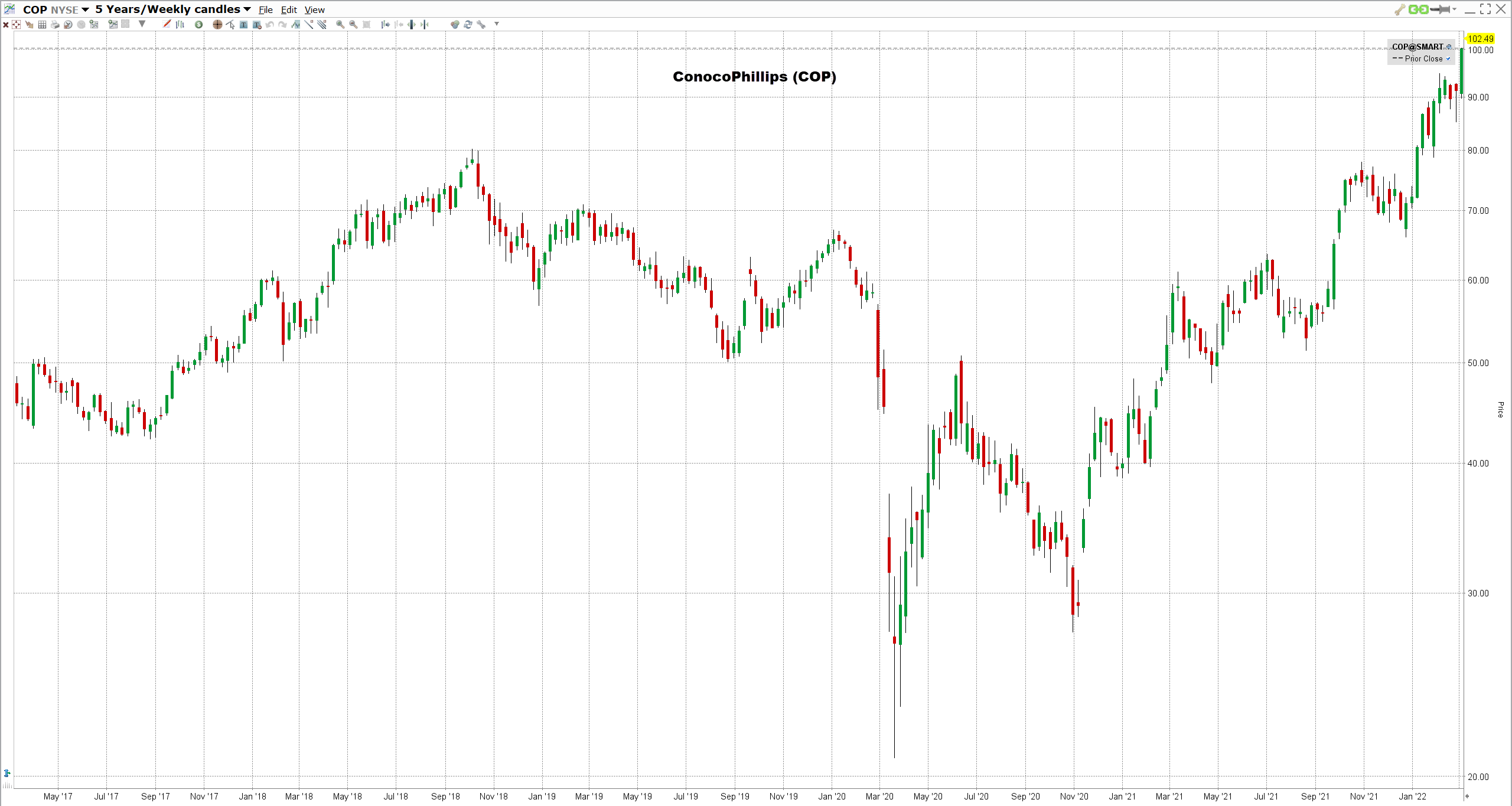Click the undo arrow icon
The height and width of the screenshot is (806, 1512).
[269, 25]
